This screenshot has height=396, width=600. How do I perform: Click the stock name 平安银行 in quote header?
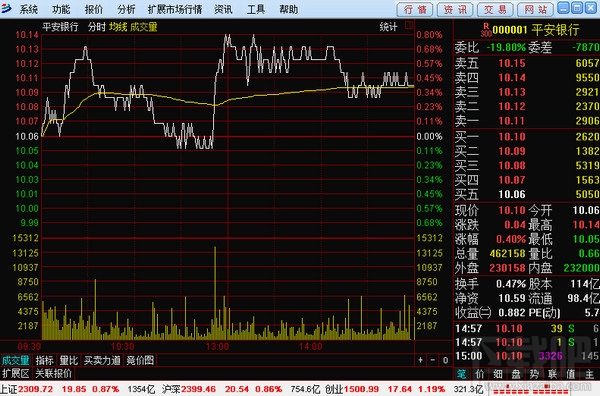pos(555,30)
